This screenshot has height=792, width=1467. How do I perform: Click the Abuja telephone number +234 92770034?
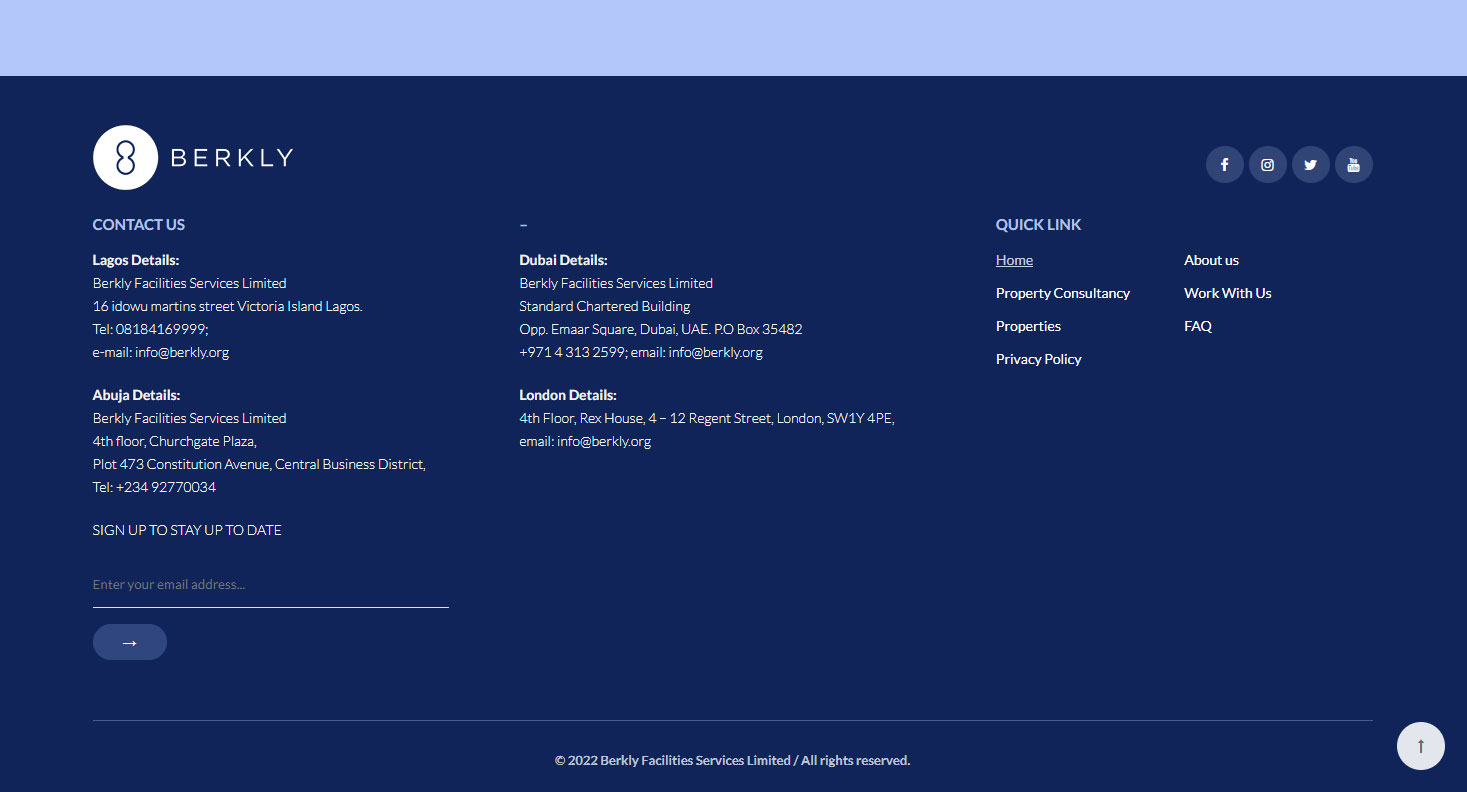coord(166,487)
